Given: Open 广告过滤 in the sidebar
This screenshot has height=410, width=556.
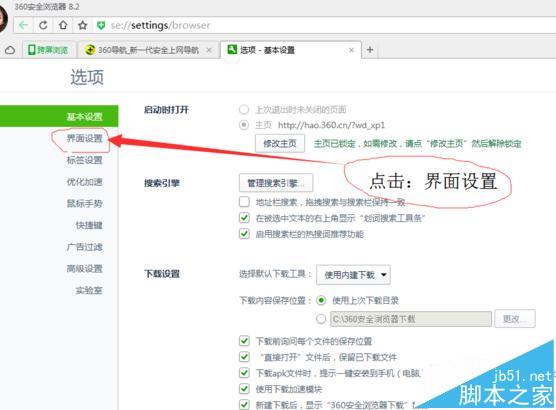Looking at the screenshot, I should (84, 247).
